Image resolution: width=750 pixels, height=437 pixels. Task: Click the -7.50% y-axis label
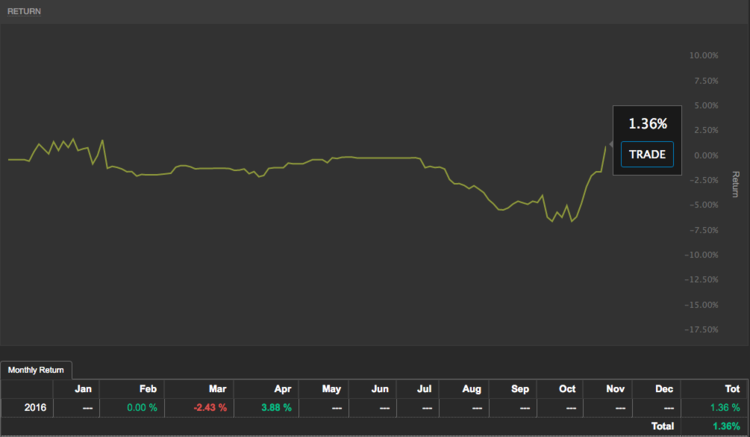click(704, 230)
